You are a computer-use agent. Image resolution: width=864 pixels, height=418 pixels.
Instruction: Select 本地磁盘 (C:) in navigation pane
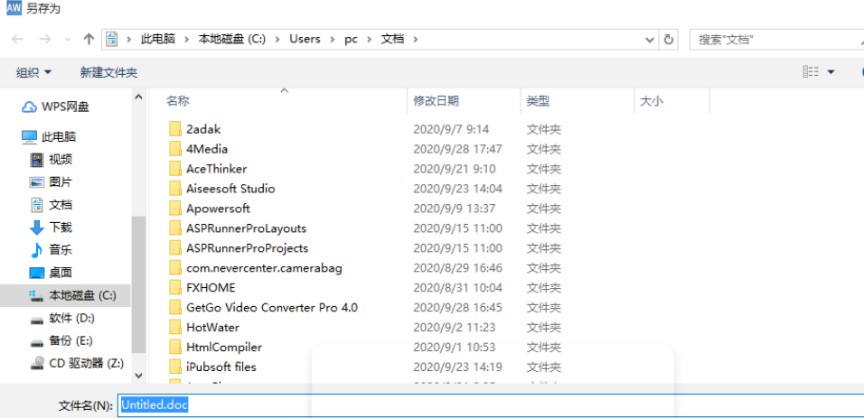point(65,295)
